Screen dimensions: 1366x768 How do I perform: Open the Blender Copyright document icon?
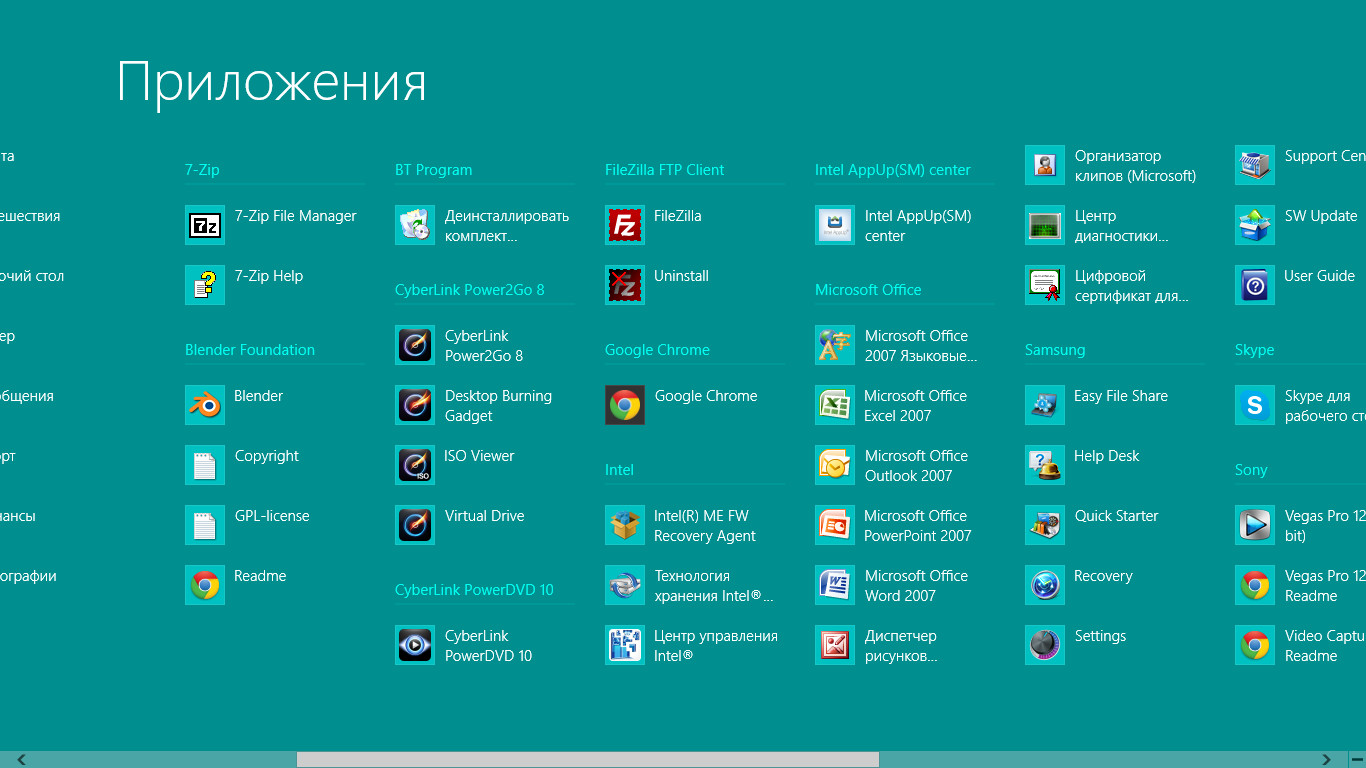click(205, 465)
